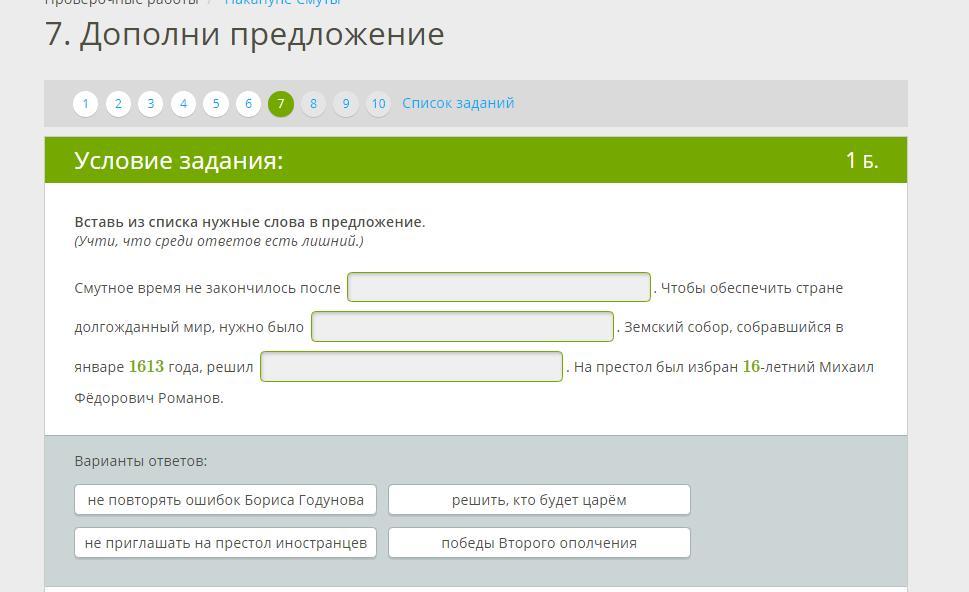Click the active task 7 circle
Viewport: 969px width, 592px height.
click(x=281, y=104)
